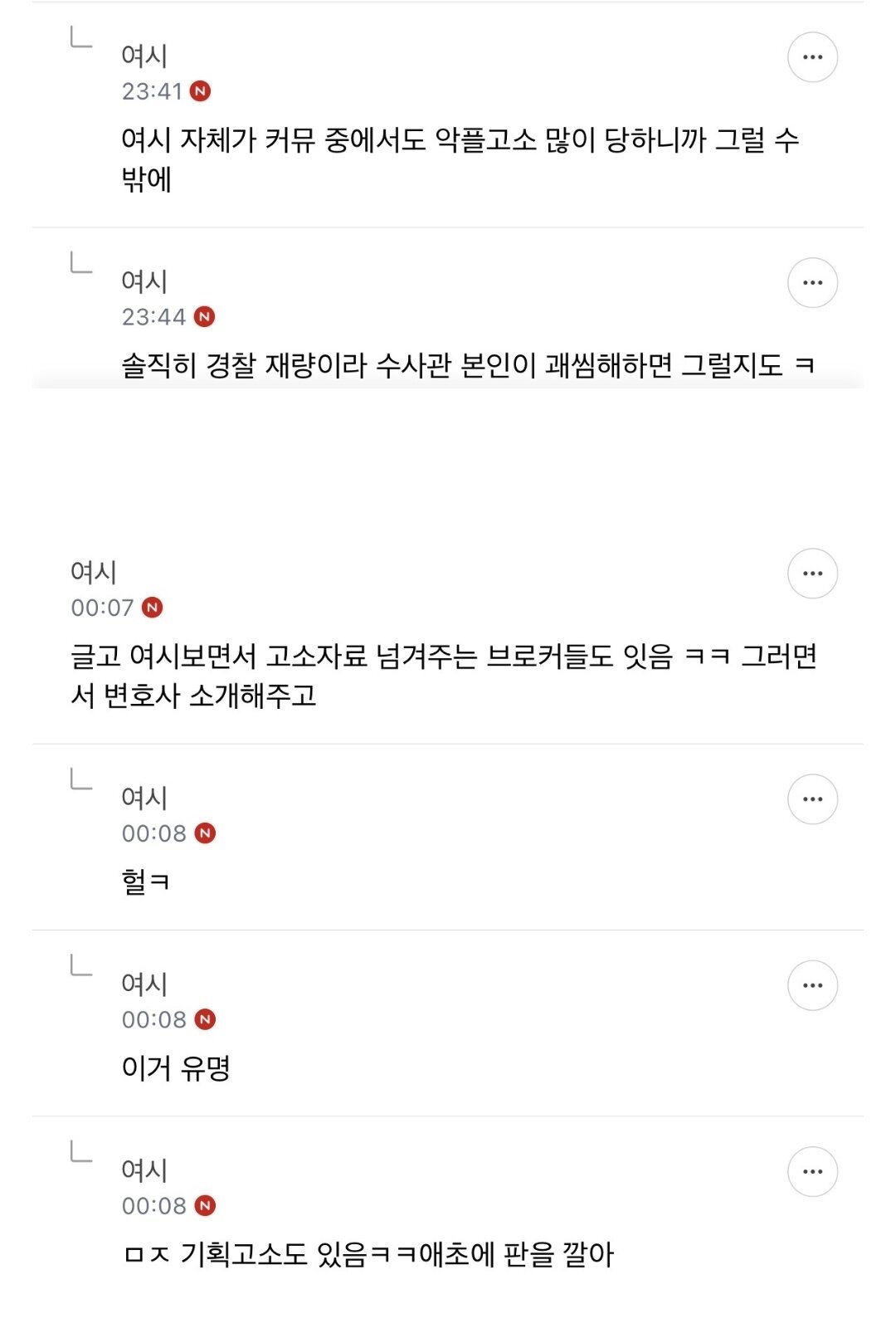
Task: Select the reply mentioning 기획고소도 있음
Action: pos(369,1254)
